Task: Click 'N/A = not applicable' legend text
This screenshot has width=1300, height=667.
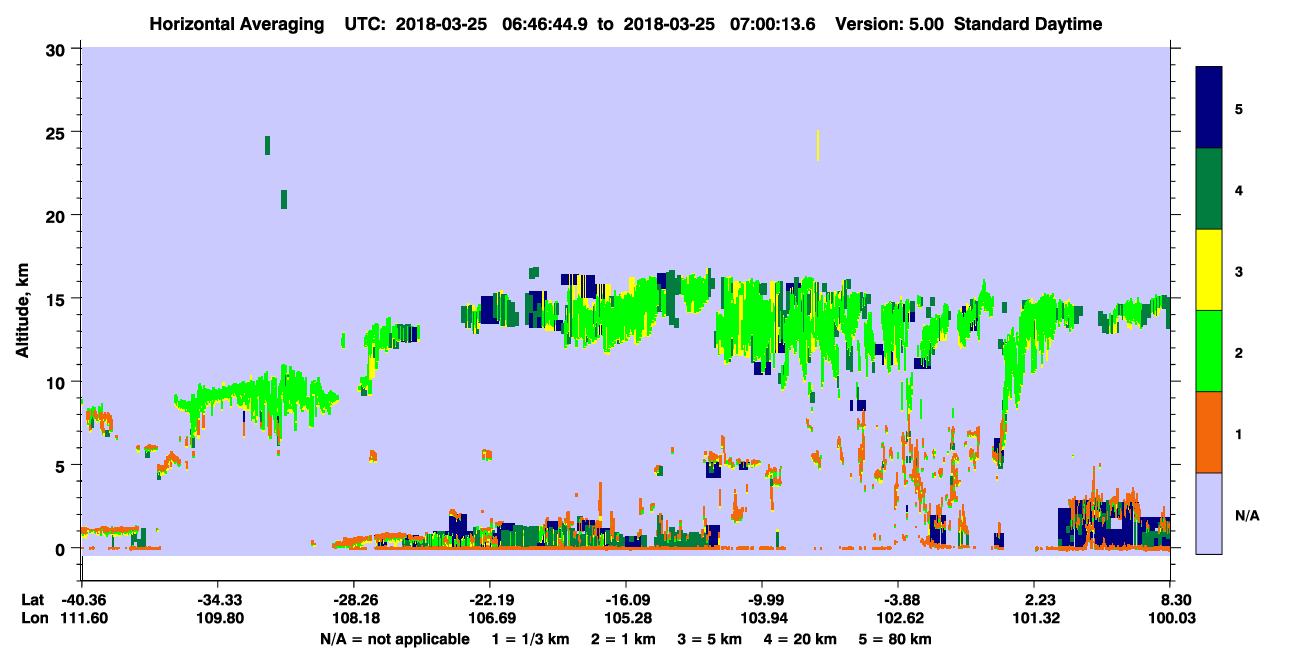Action: [x=394, y=638]
